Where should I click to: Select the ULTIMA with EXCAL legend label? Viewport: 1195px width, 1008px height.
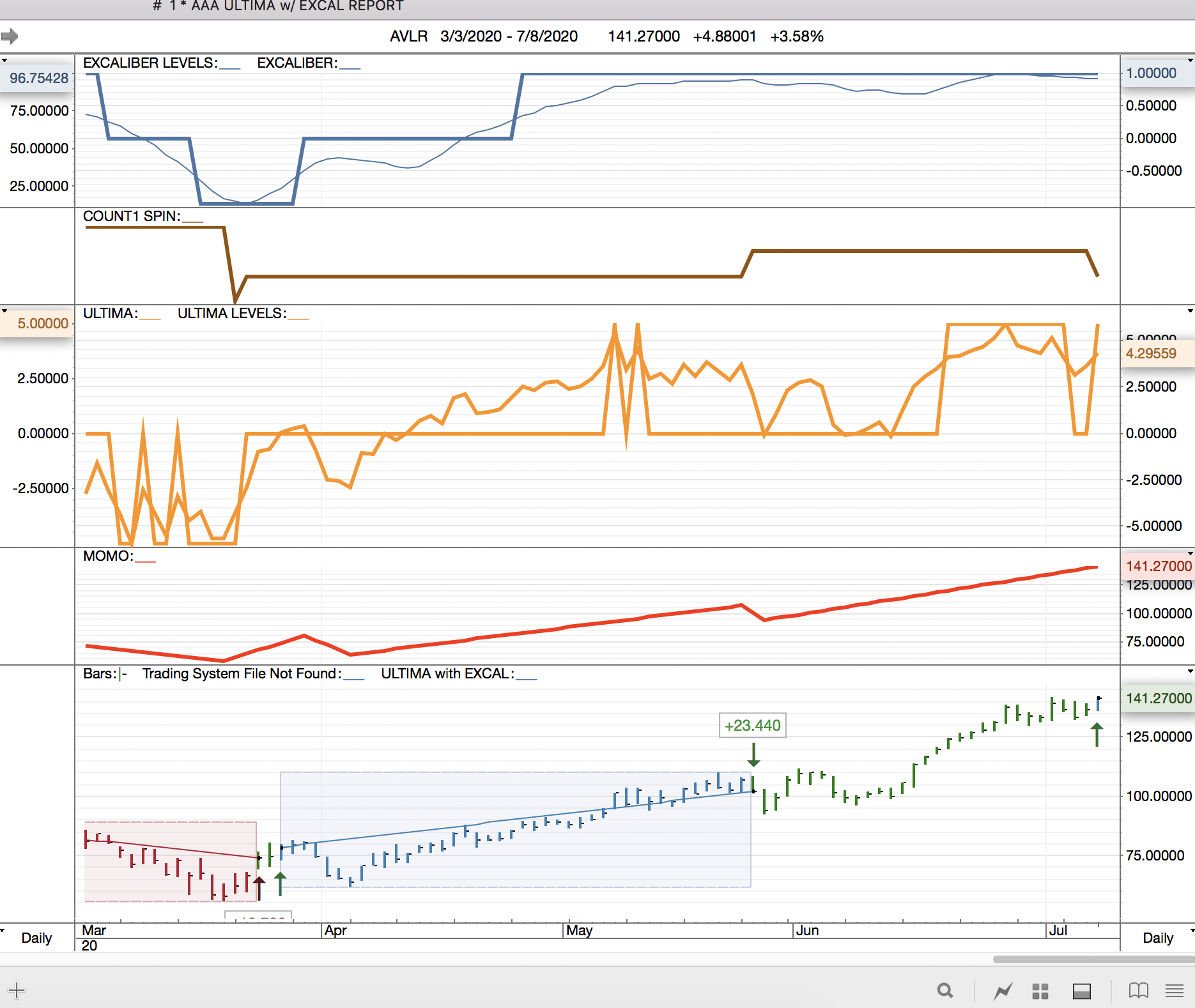[x=447, y=674]
